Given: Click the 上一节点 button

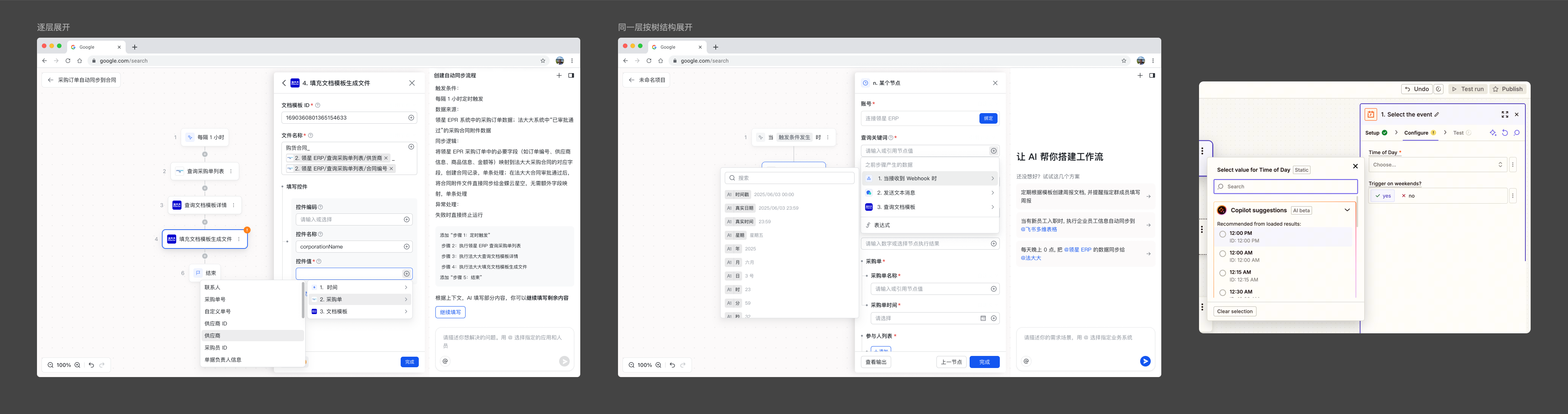Looking at the screenshot, I should pyautogui.click(x=951, y=362).
